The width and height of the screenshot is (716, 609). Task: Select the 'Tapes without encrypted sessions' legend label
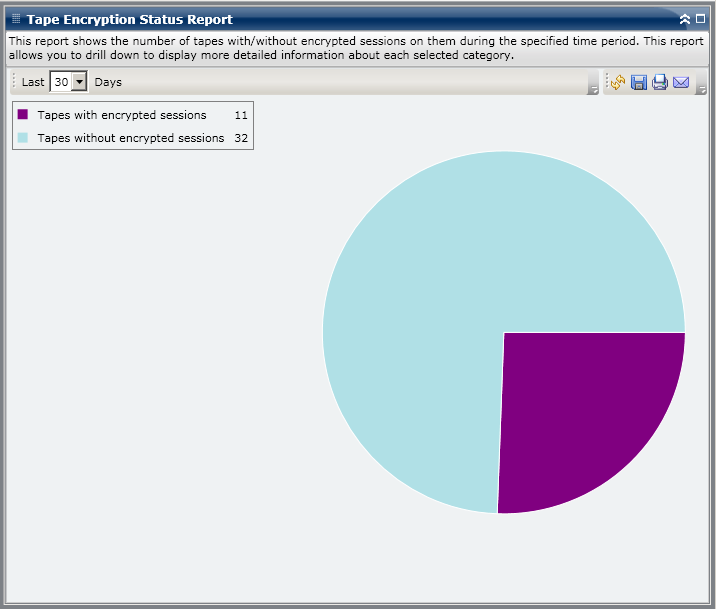(131, 138)
